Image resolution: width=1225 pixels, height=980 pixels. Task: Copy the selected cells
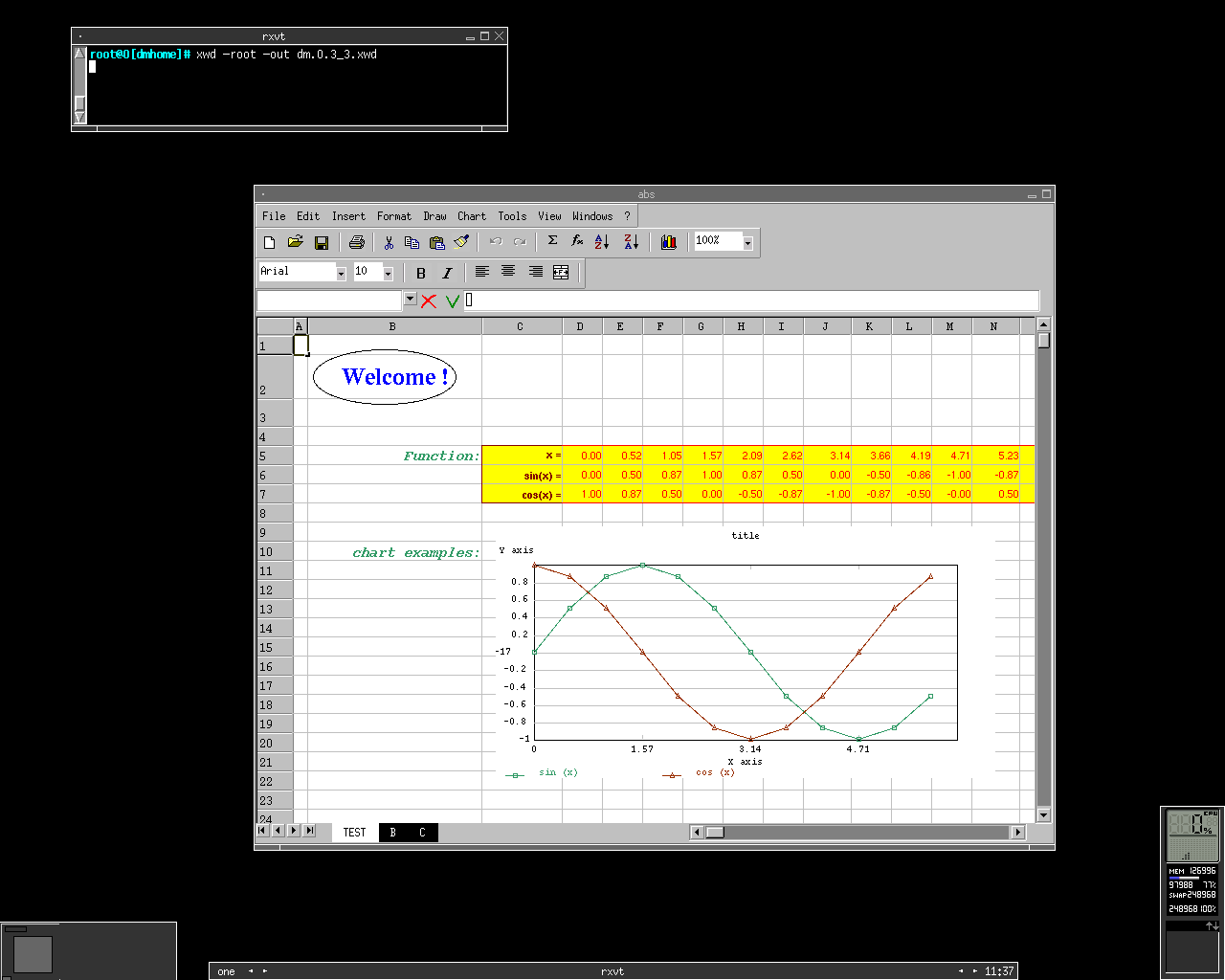pyautogui.click(x=412, y=242)
